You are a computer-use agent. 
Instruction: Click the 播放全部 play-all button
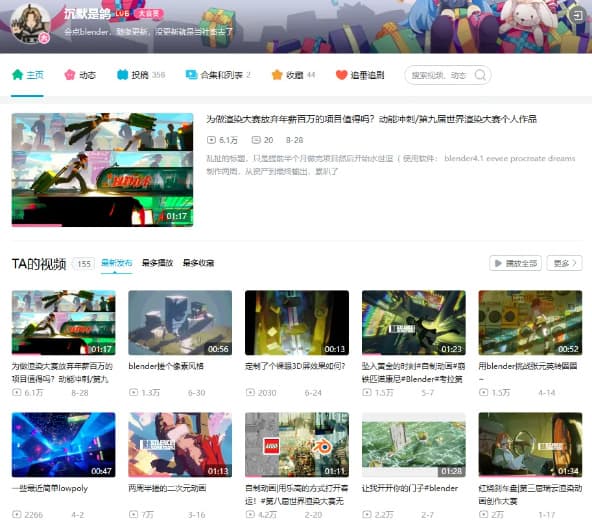515,263
